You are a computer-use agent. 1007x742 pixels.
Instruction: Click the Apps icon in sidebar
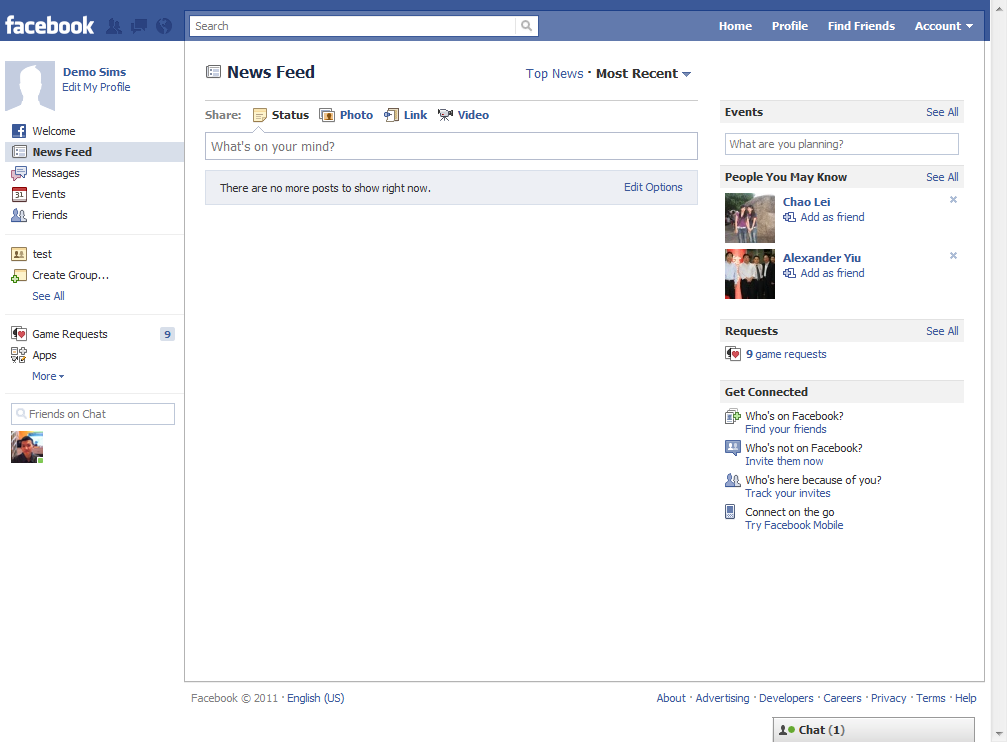[x=19, y=355]
